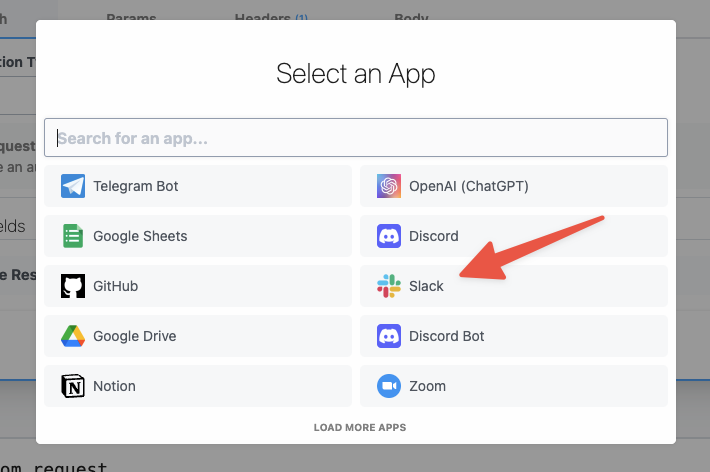Select the Slack app label

coord(427,286)
